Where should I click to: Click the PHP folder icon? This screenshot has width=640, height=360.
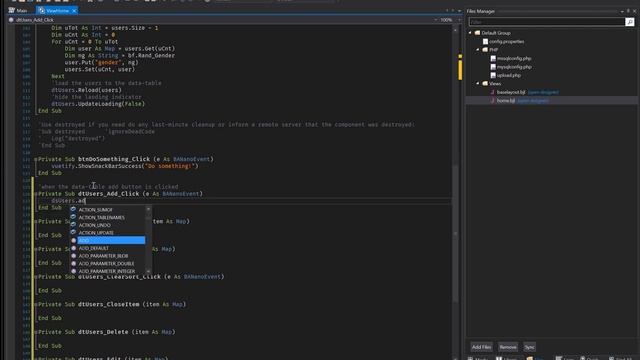(485, 50)
